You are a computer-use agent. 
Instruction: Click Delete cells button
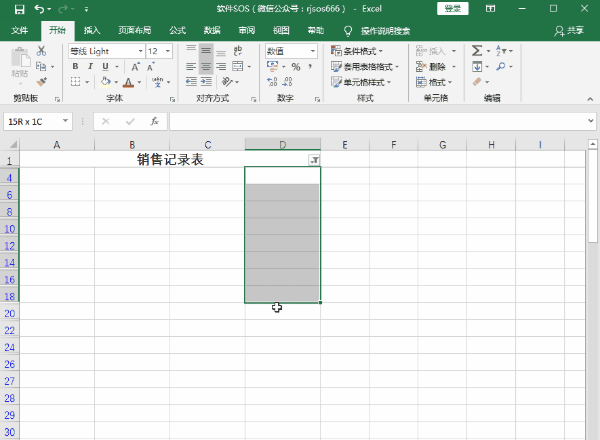[432, 67]
